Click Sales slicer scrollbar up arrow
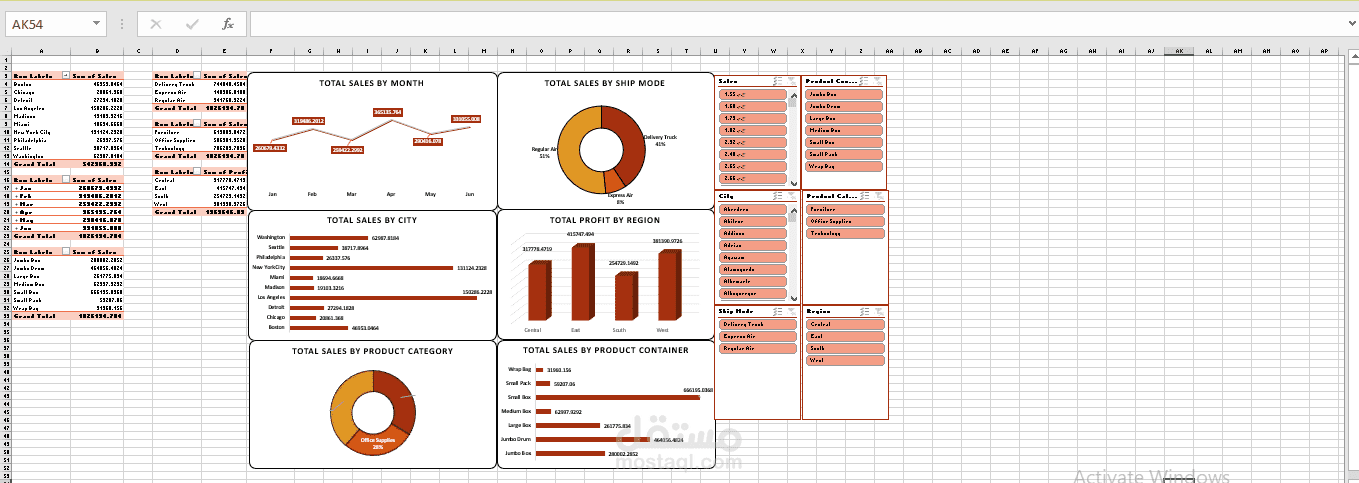Screen dimensions: 1359x483 [x=794, y=96]
